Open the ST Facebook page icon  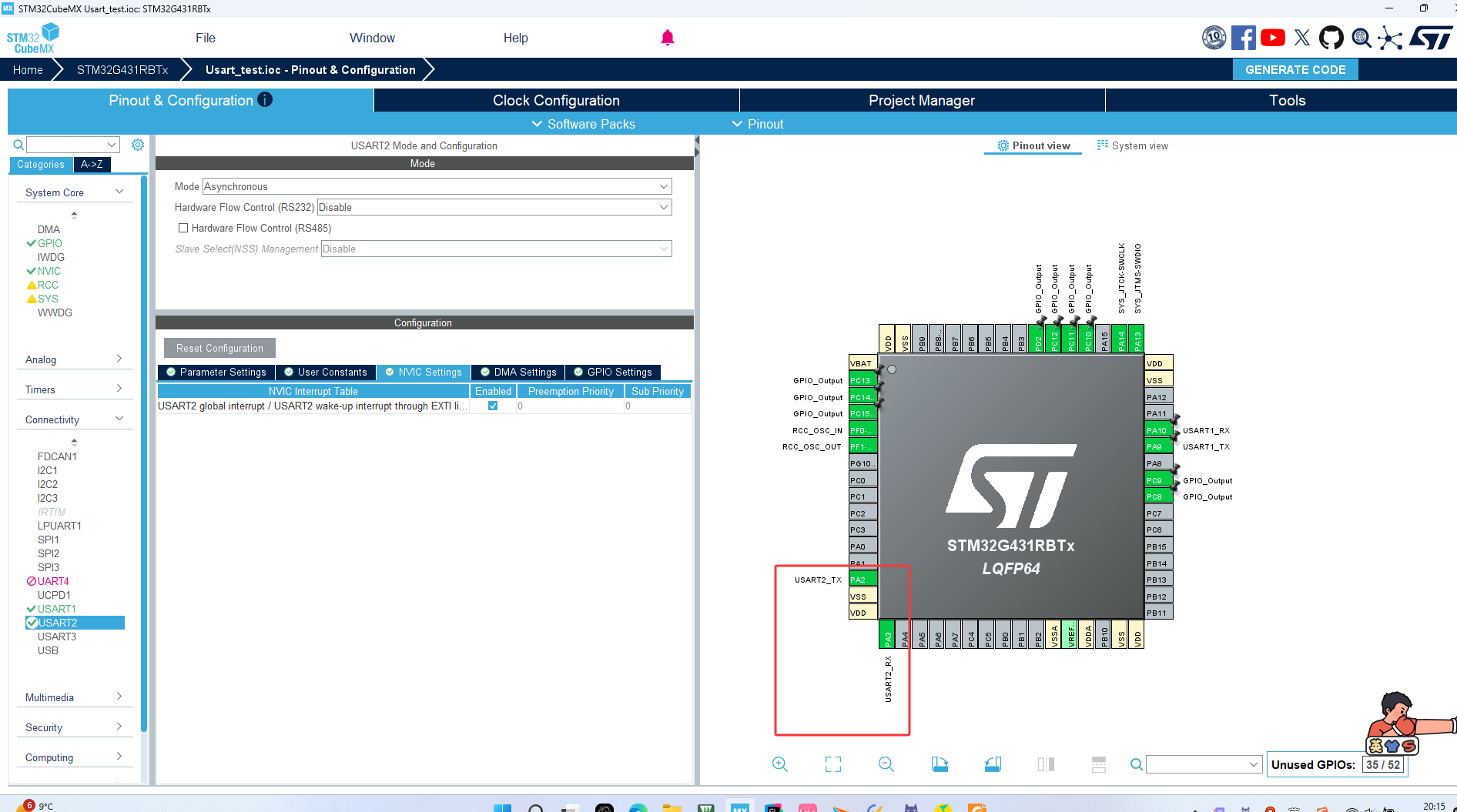[1244, 38]
